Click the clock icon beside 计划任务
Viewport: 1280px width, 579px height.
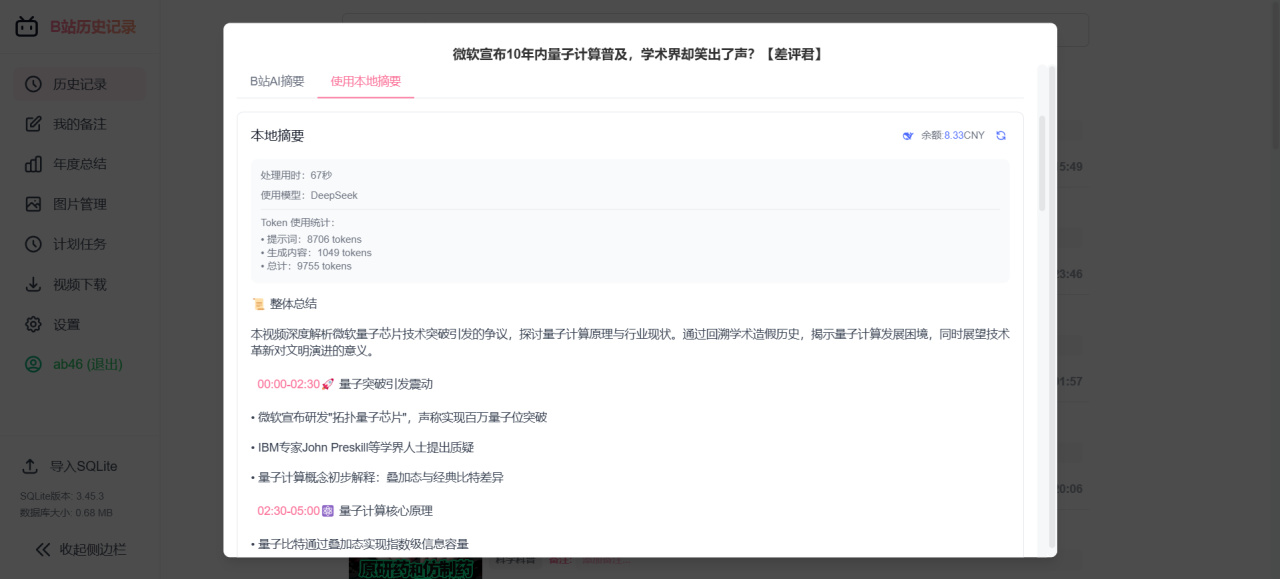[33, 244]
